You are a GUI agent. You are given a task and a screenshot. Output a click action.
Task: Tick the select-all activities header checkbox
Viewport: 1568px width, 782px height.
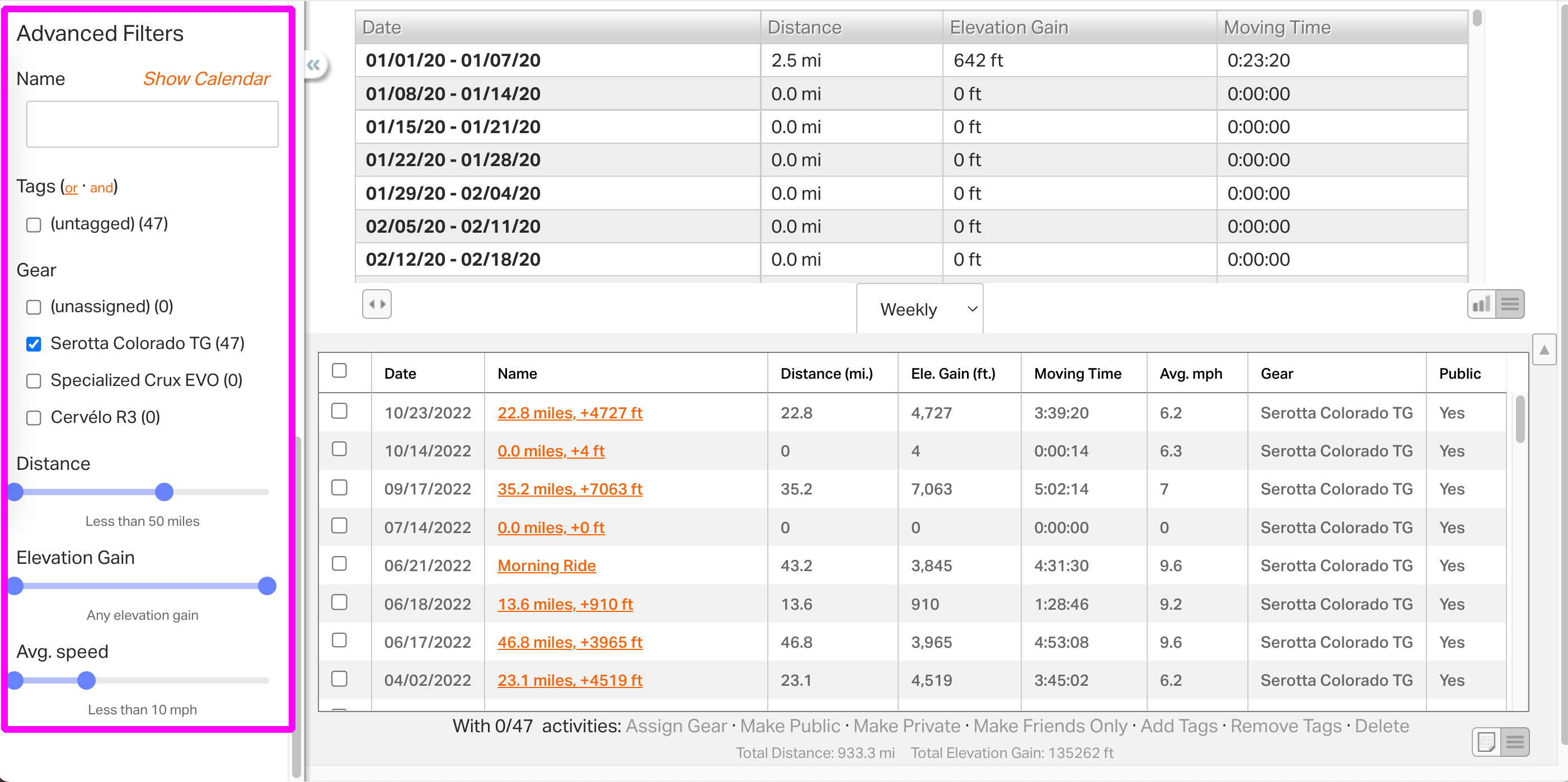[339, 371]
